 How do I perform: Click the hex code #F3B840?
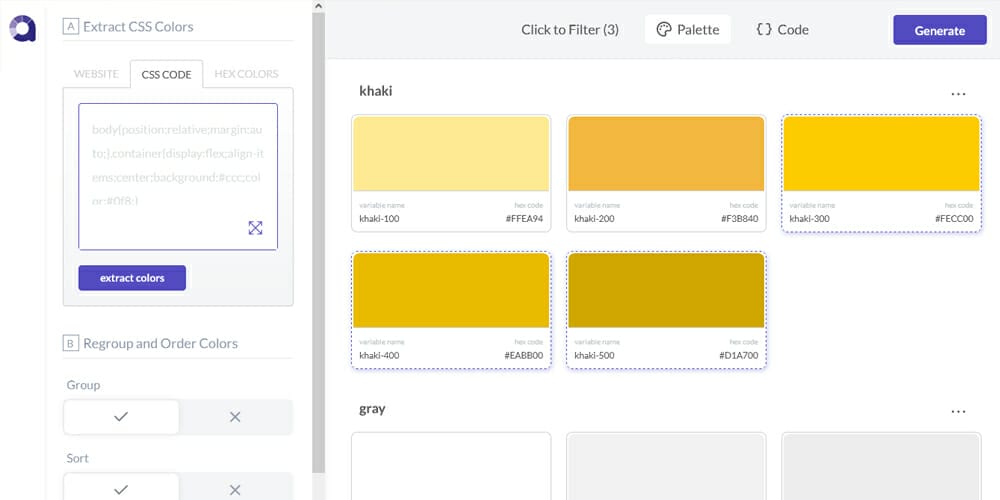[740, 219]
